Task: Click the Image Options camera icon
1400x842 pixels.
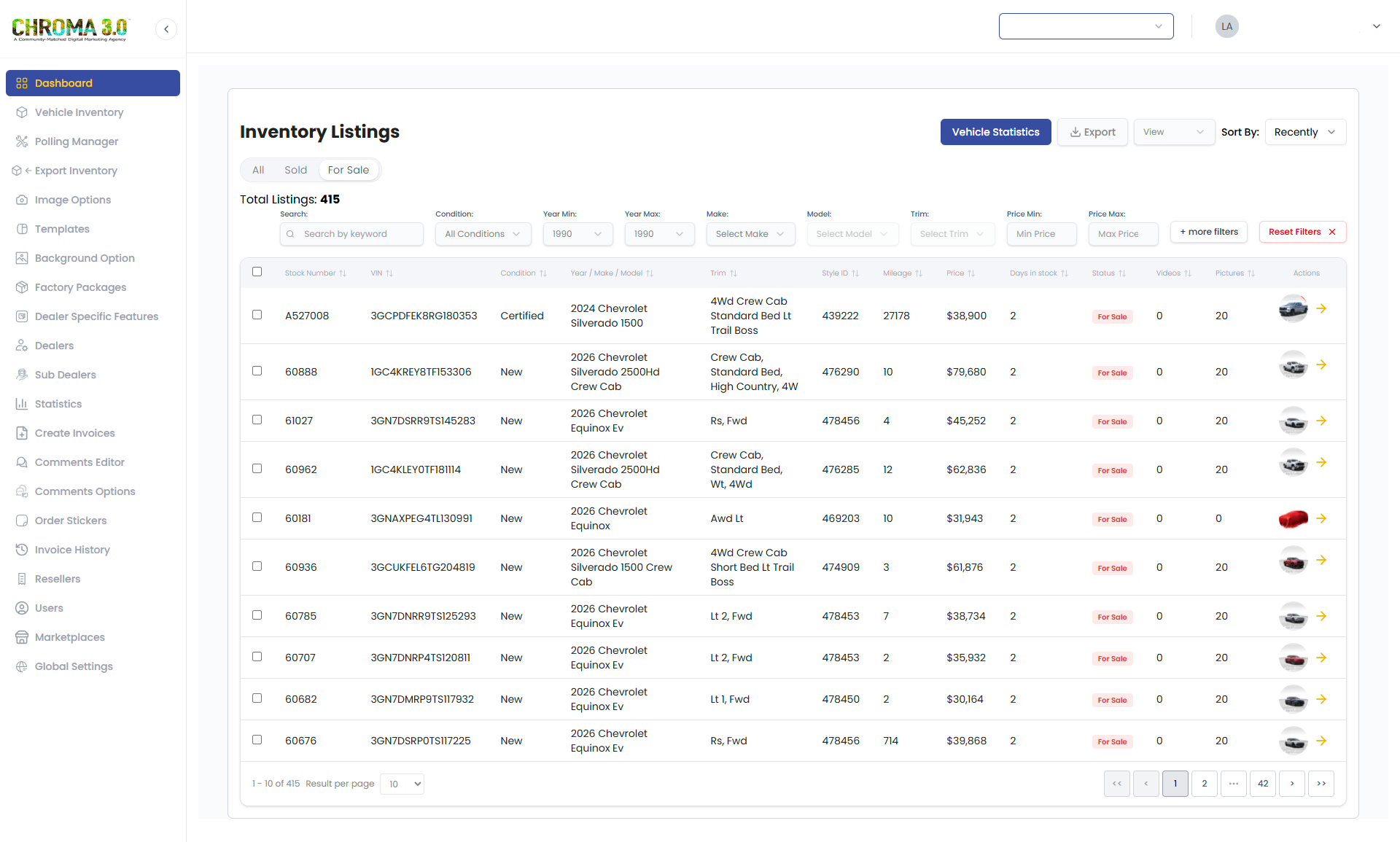Action: (x=22, y=200)
